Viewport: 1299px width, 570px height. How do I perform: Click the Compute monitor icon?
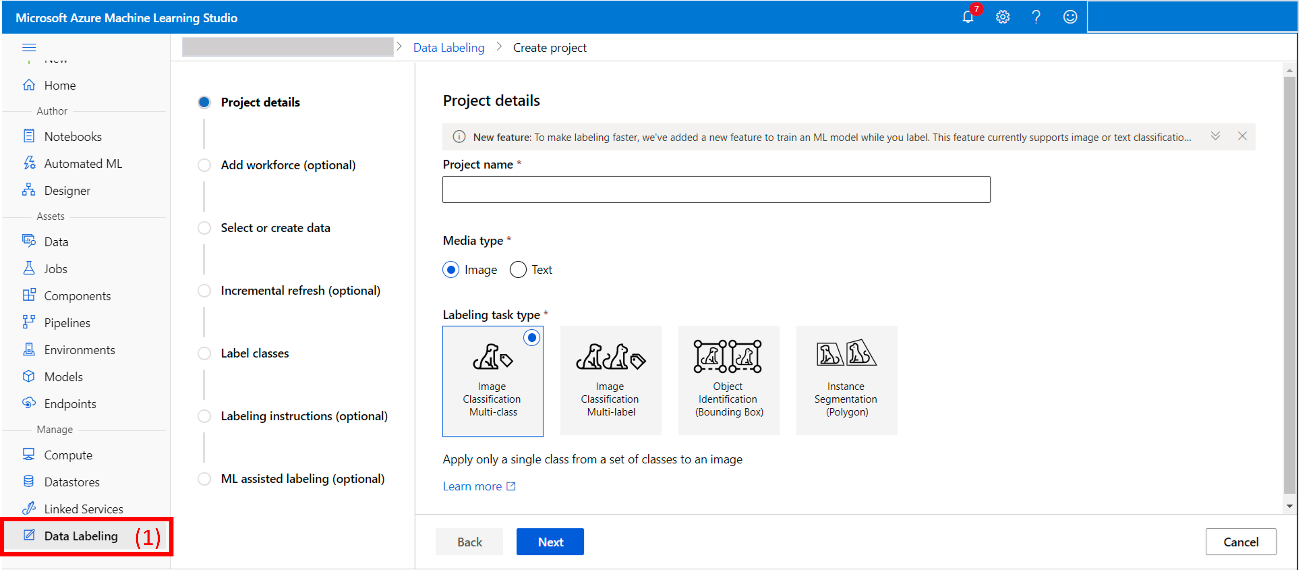click(29, 454)
